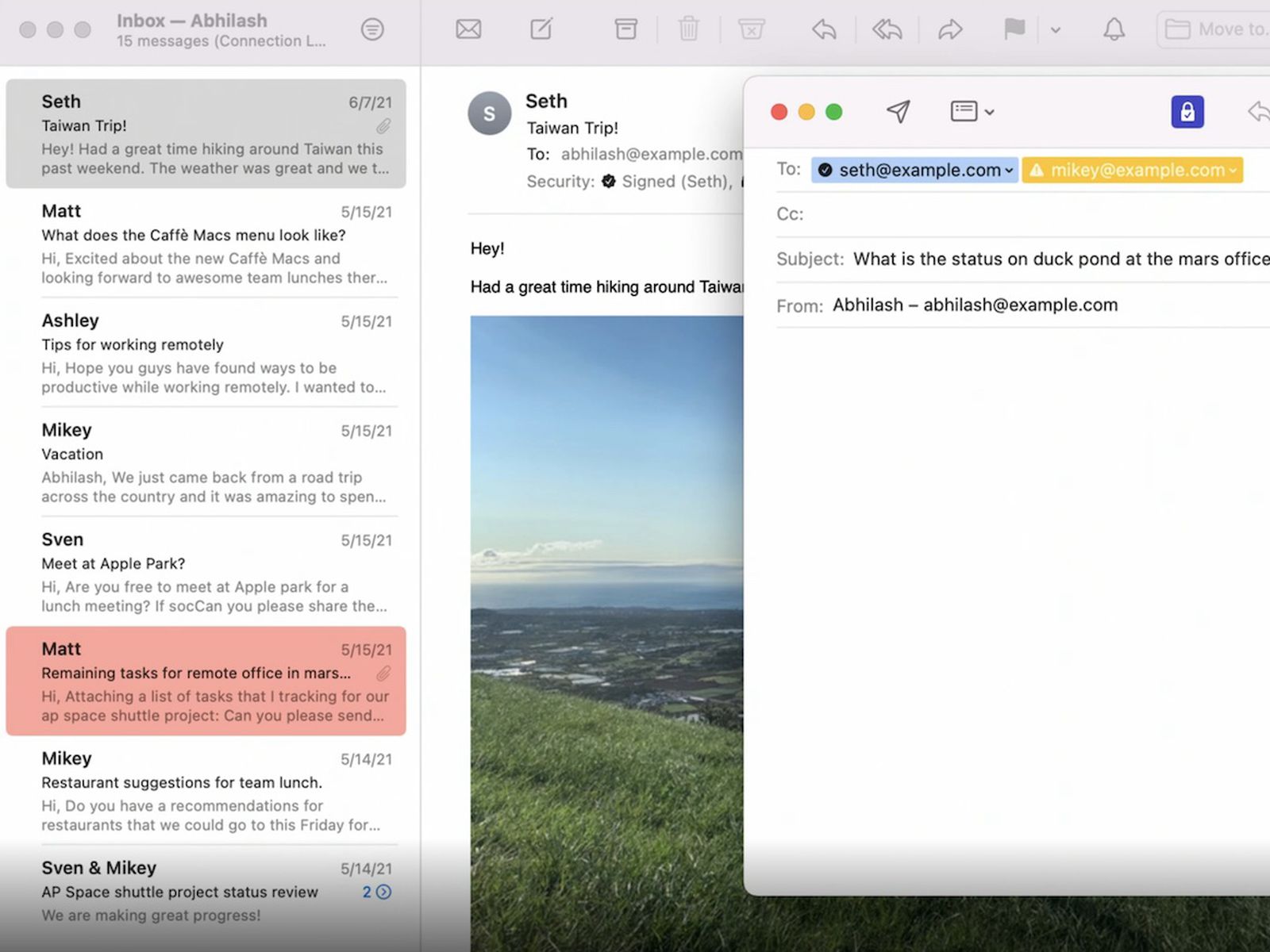Viewport: 1270px width, 952px height.
Task: Select Mikey's Vacation email in list
Action: click(x=206, y=463)
